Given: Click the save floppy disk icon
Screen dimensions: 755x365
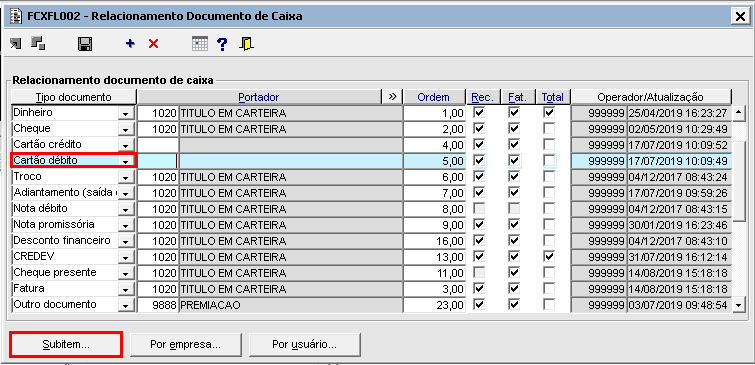Looking at the screenshot, I should coord(85,44).
